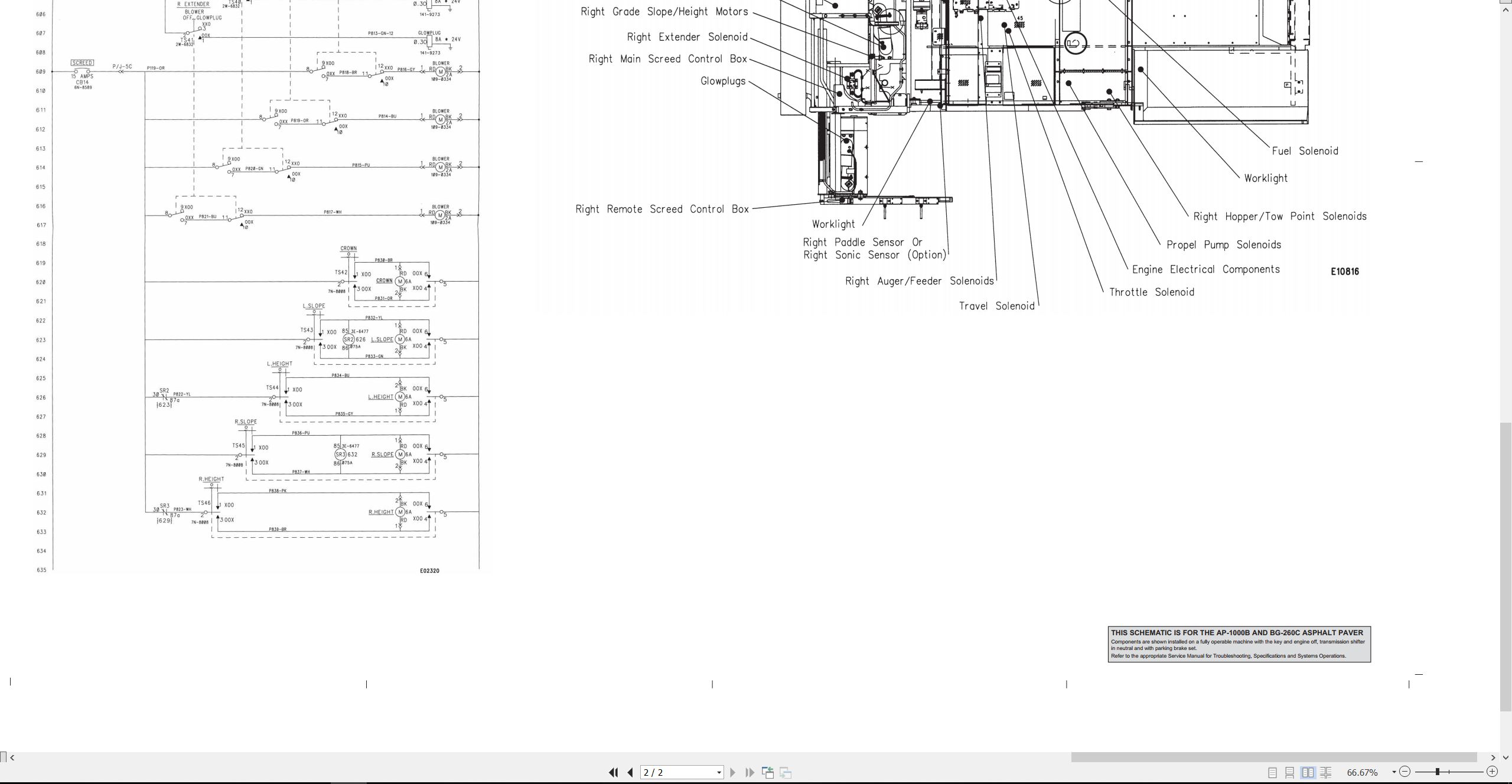Click the next view navigation icon

786,772
